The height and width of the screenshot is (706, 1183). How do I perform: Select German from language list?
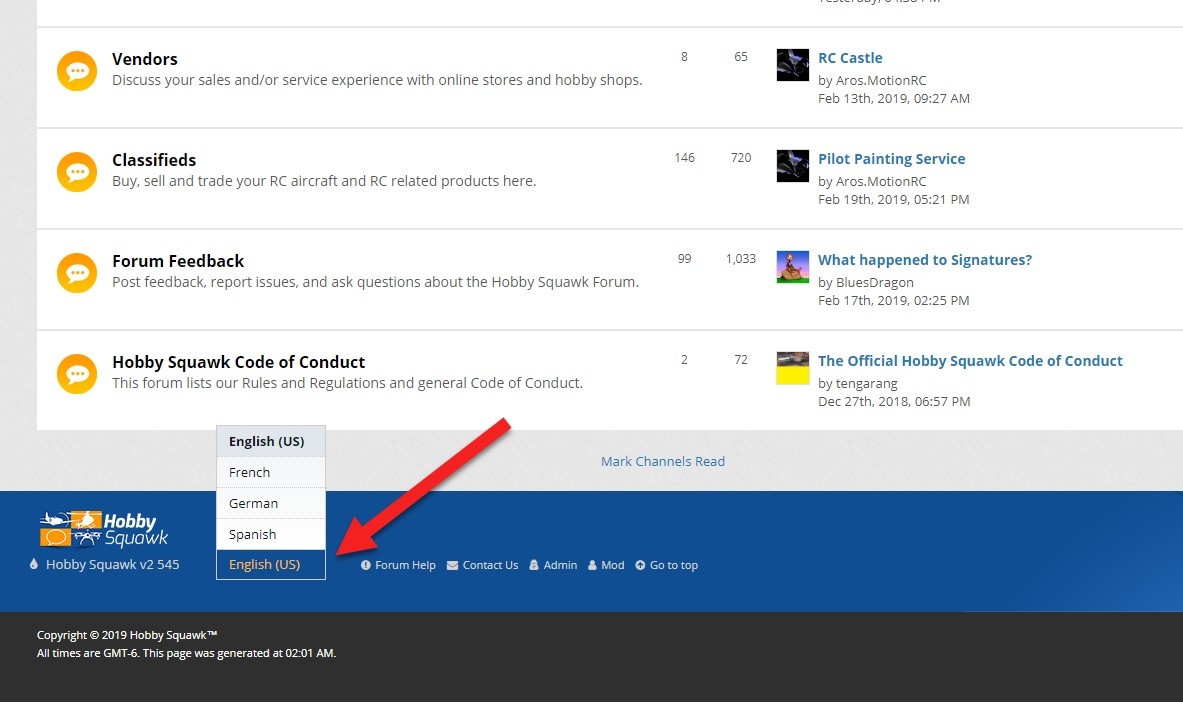[271, 503]
